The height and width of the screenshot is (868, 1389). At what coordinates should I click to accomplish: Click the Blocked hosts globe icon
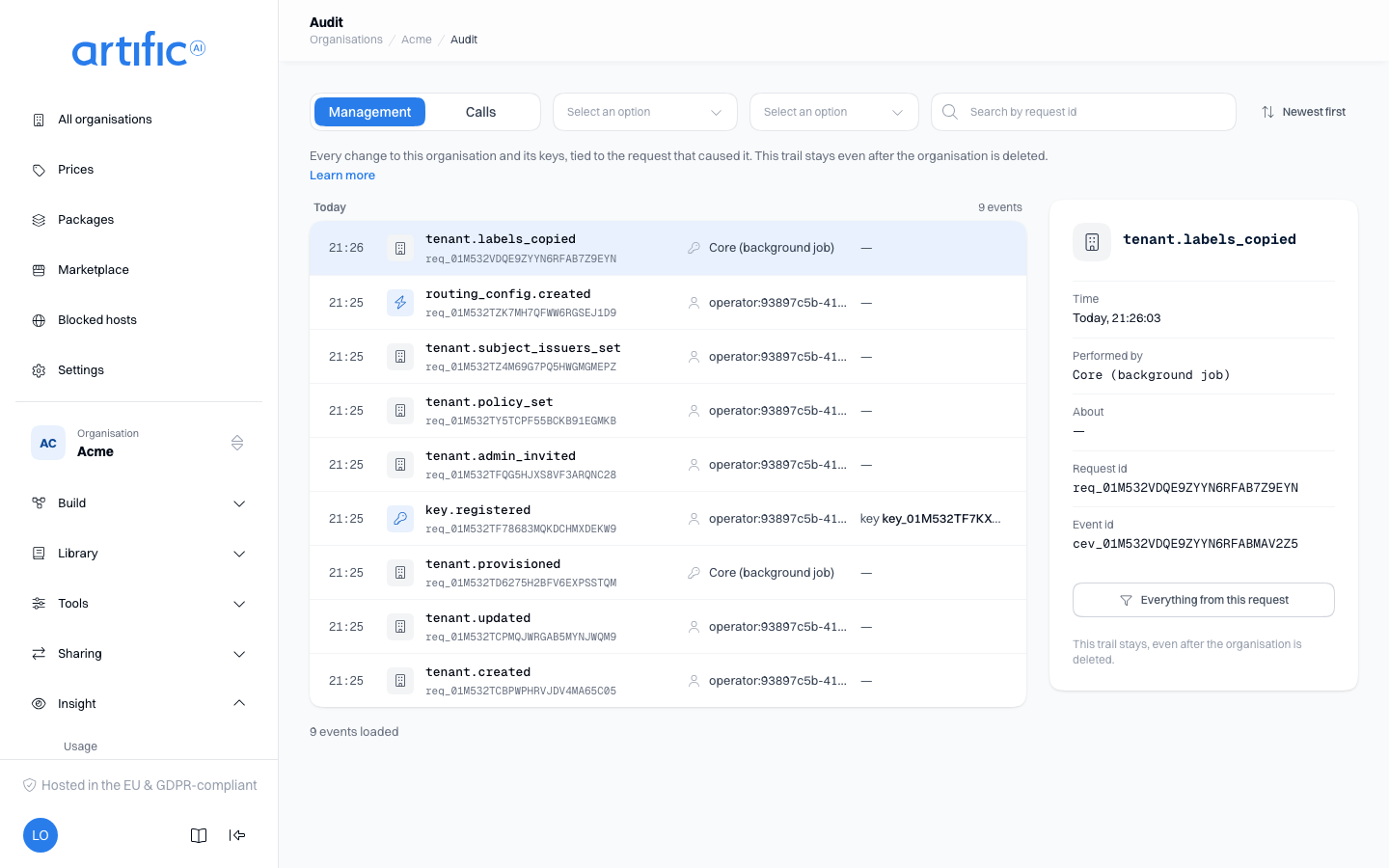(39, 320)
